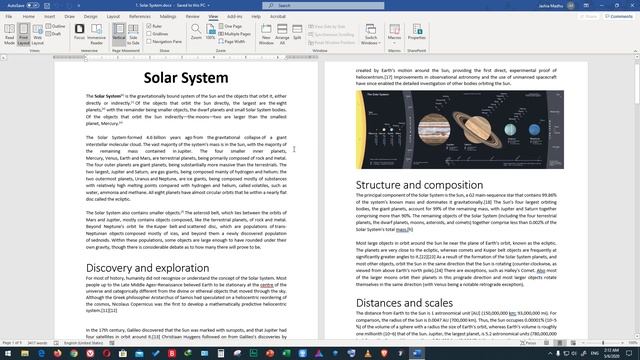Split the document window

click(x=297, y=32)
